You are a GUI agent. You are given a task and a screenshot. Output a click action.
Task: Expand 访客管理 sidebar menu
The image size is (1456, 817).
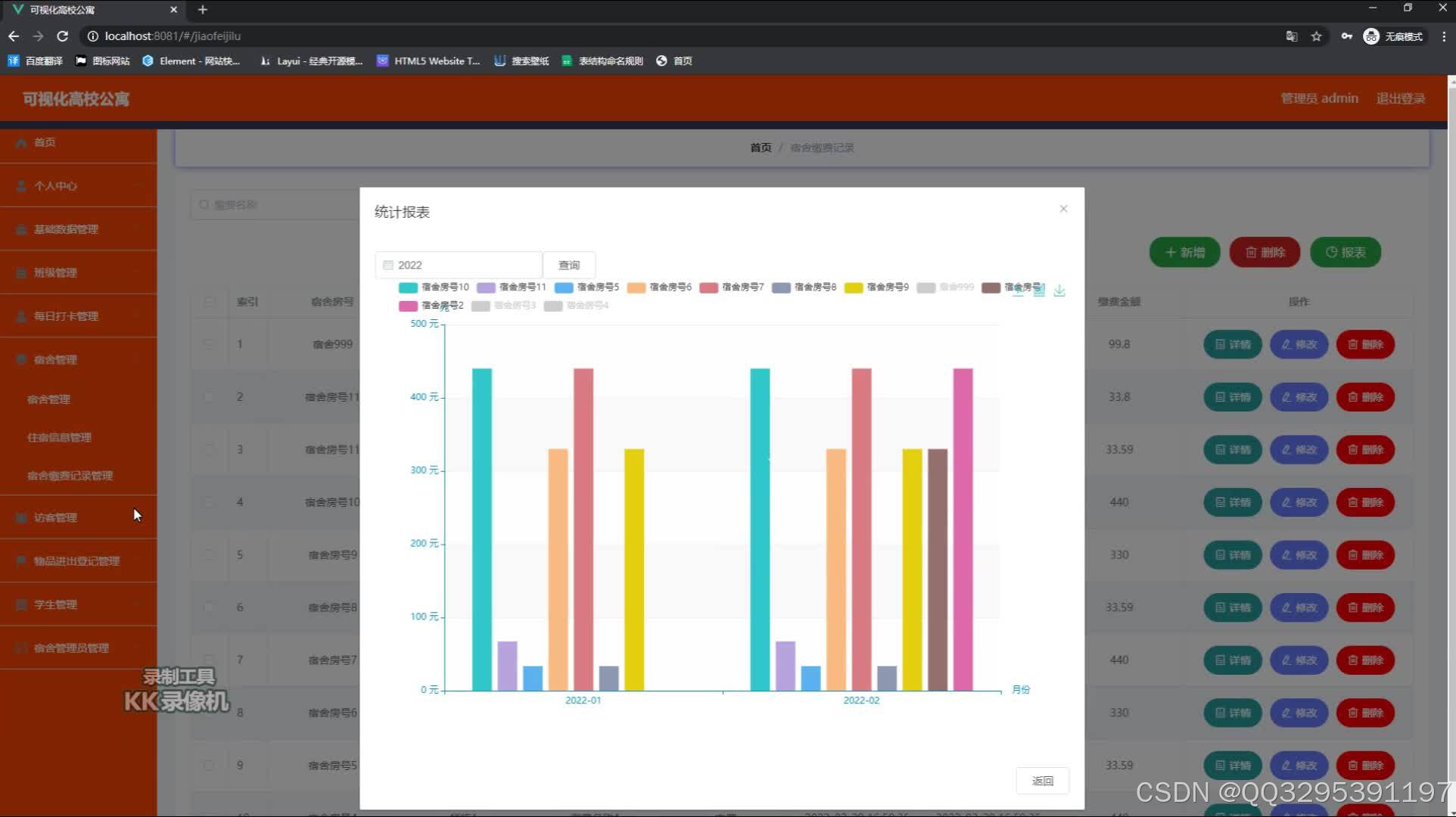[79, 518]
